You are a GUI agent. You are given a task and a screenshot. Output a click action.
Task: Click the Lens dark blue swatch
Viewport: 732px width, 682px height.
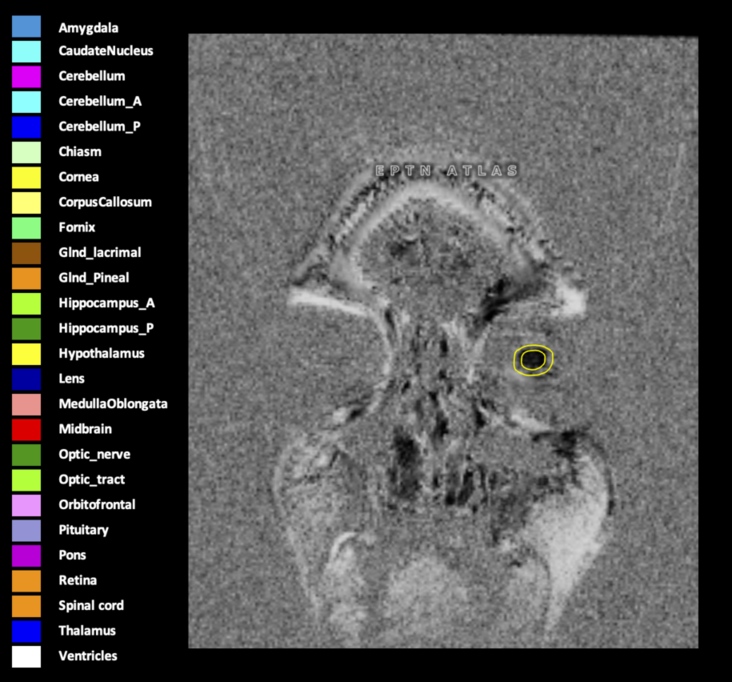[x=26, y=380]
